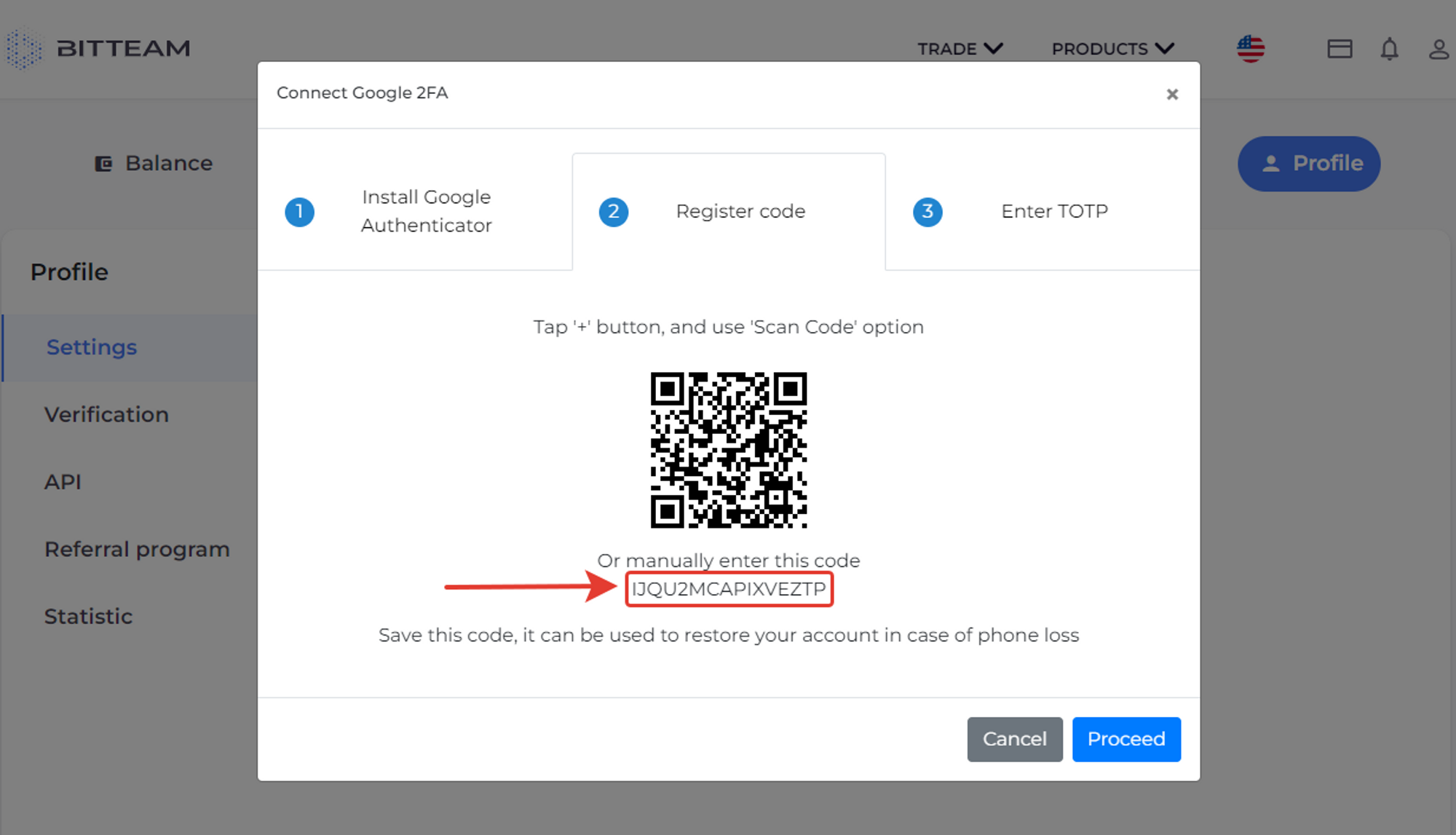Open the Balance page
This screenshot has width=1456, height=835.
[154, 163]
